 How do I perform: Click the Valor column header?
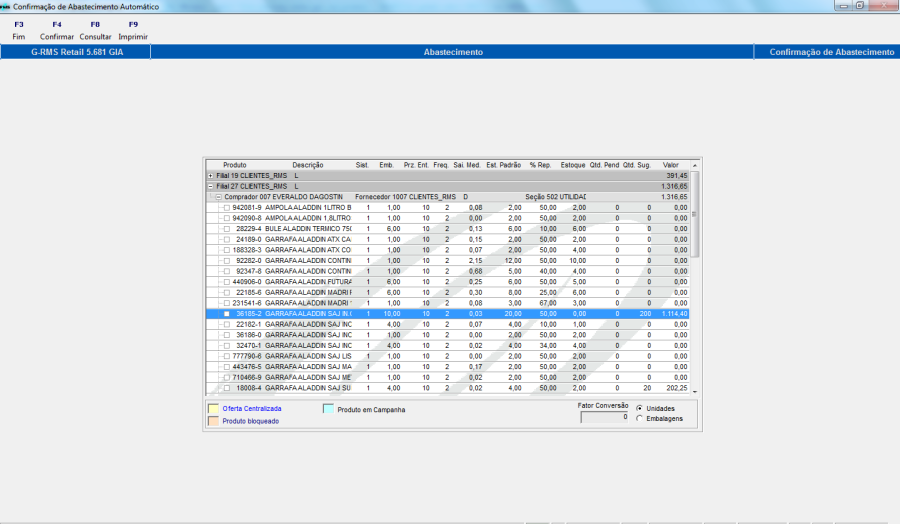(670, 165)
